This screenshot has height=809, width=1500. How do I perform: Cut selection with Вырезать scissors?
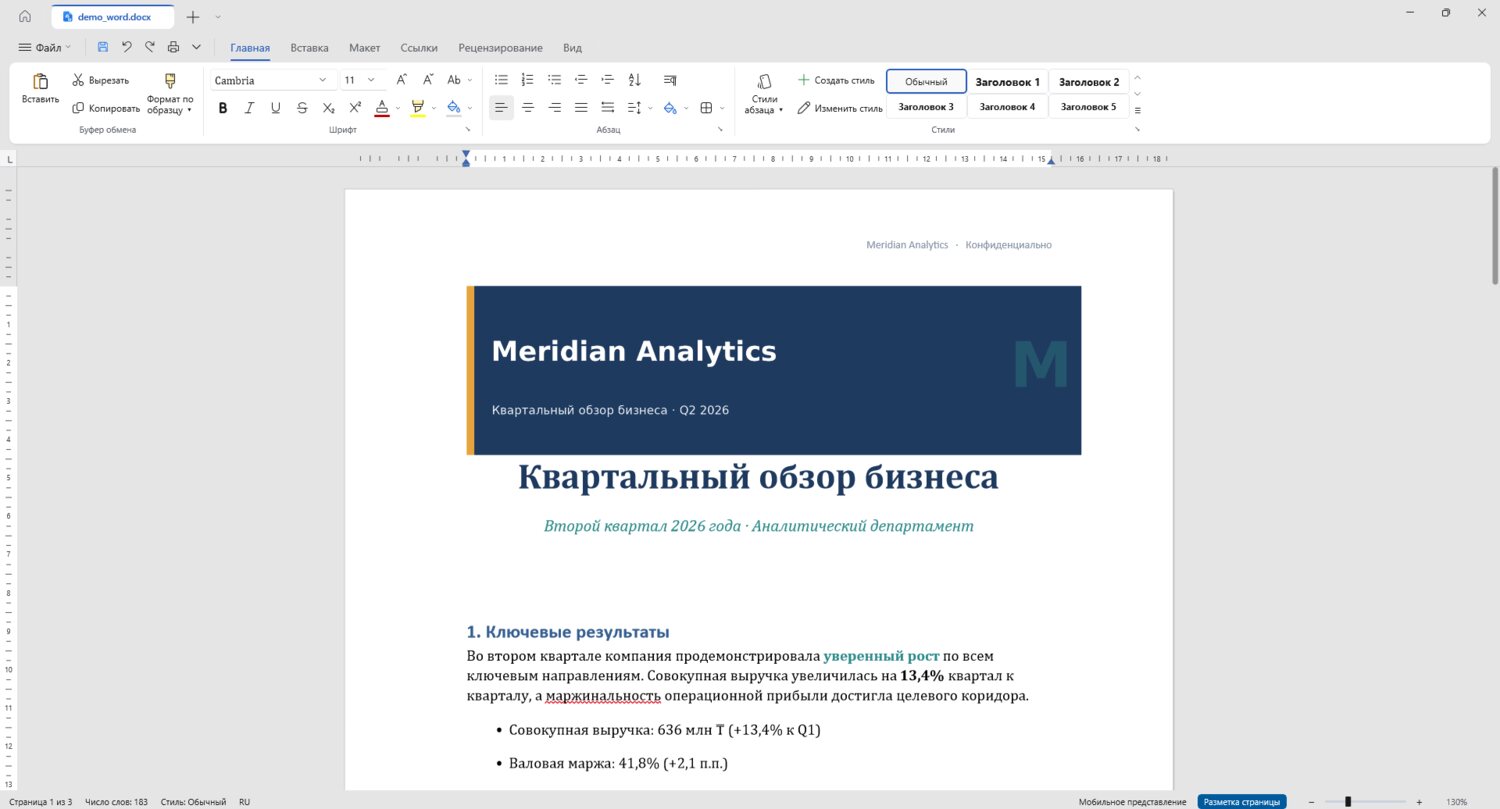pos(100,80)
